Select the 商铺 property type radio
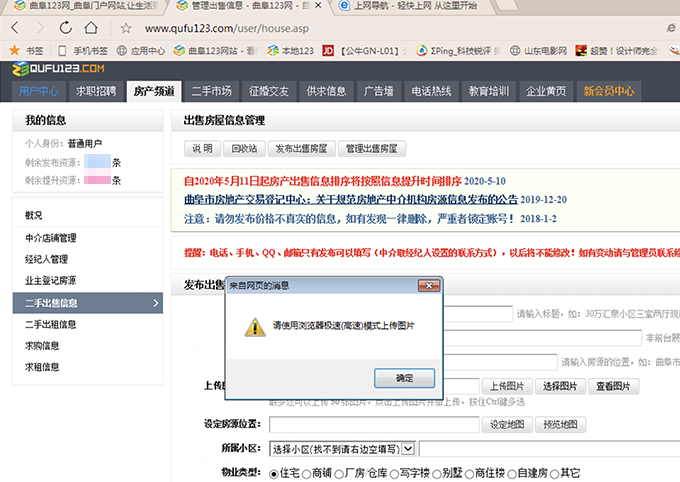The image size is (680, 482). (306, 472)
